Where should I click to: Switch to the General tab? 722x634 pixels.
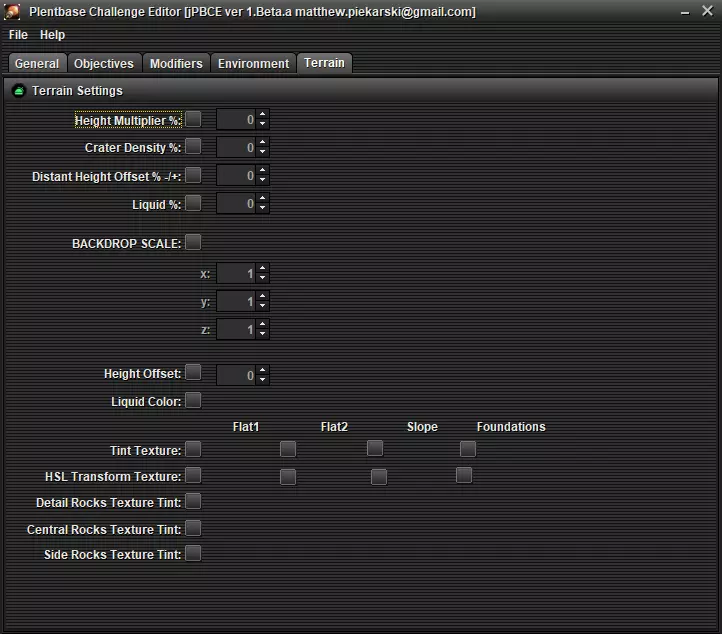37,63
